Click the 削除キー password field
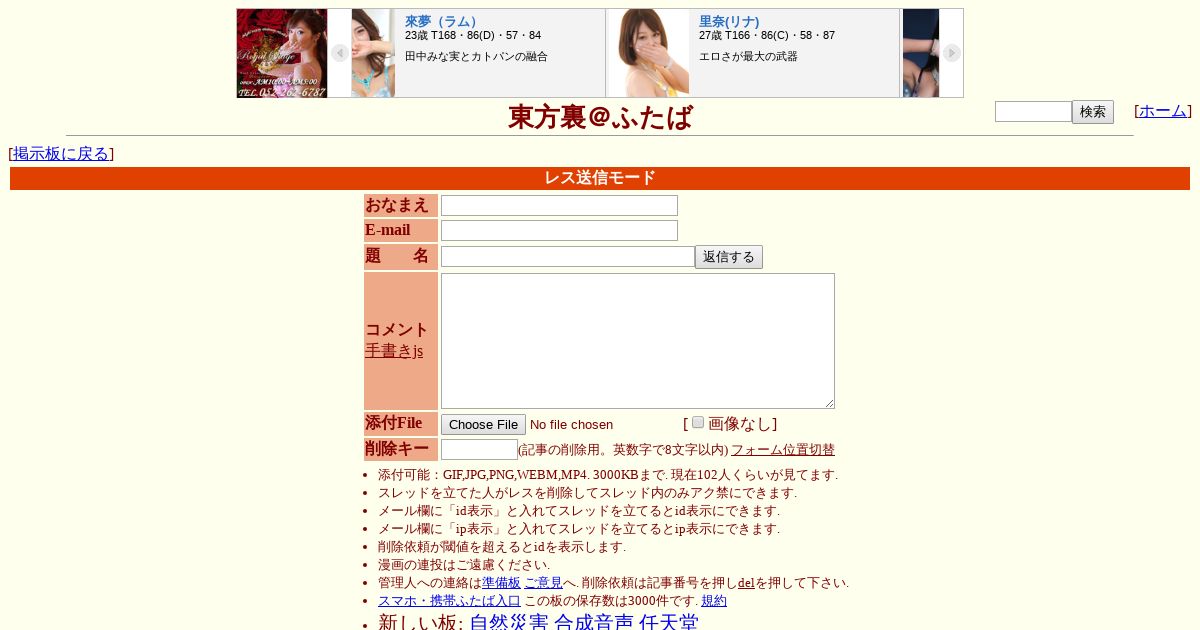Image resolution: width=1200 pixels, height=630 pixels. point(479,449)
